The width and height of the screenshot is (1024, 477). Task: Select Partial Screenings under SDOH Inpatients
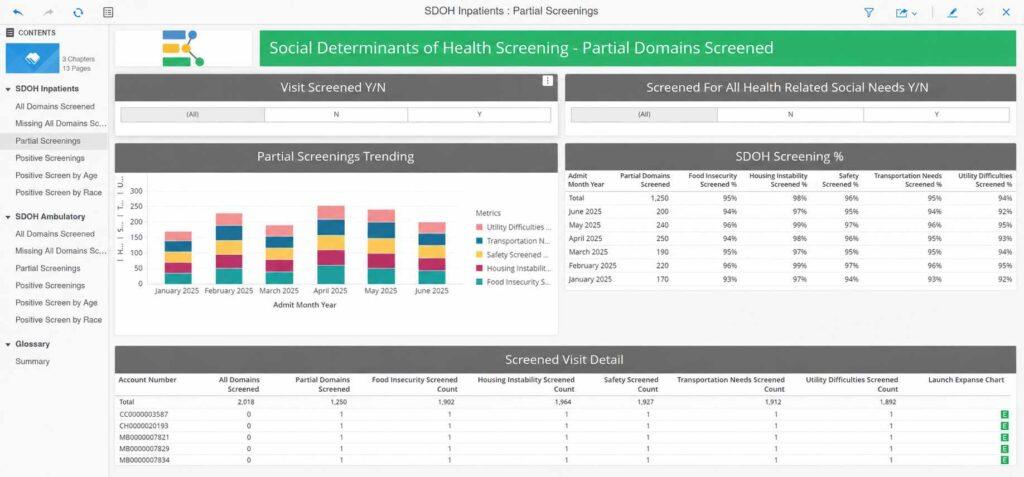pyautogui.click(x=48, y=141)
